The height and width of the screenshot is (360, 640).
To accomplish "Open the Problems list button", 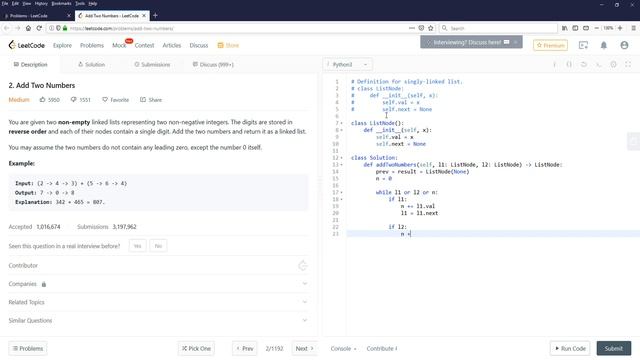I will point(28,349).
